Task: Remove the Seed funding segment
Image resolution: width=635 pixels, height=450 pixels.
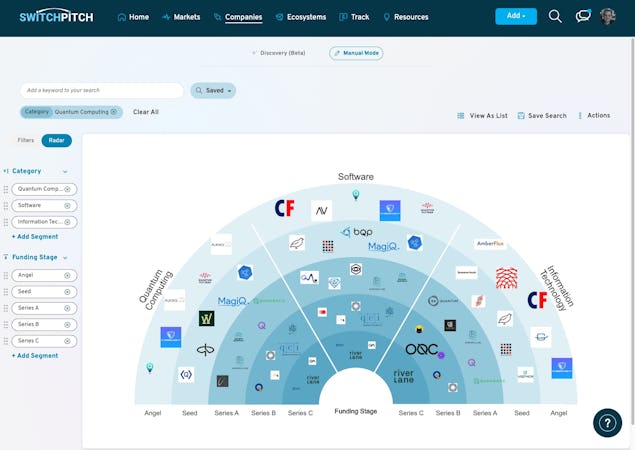Action: click(67, 292)
